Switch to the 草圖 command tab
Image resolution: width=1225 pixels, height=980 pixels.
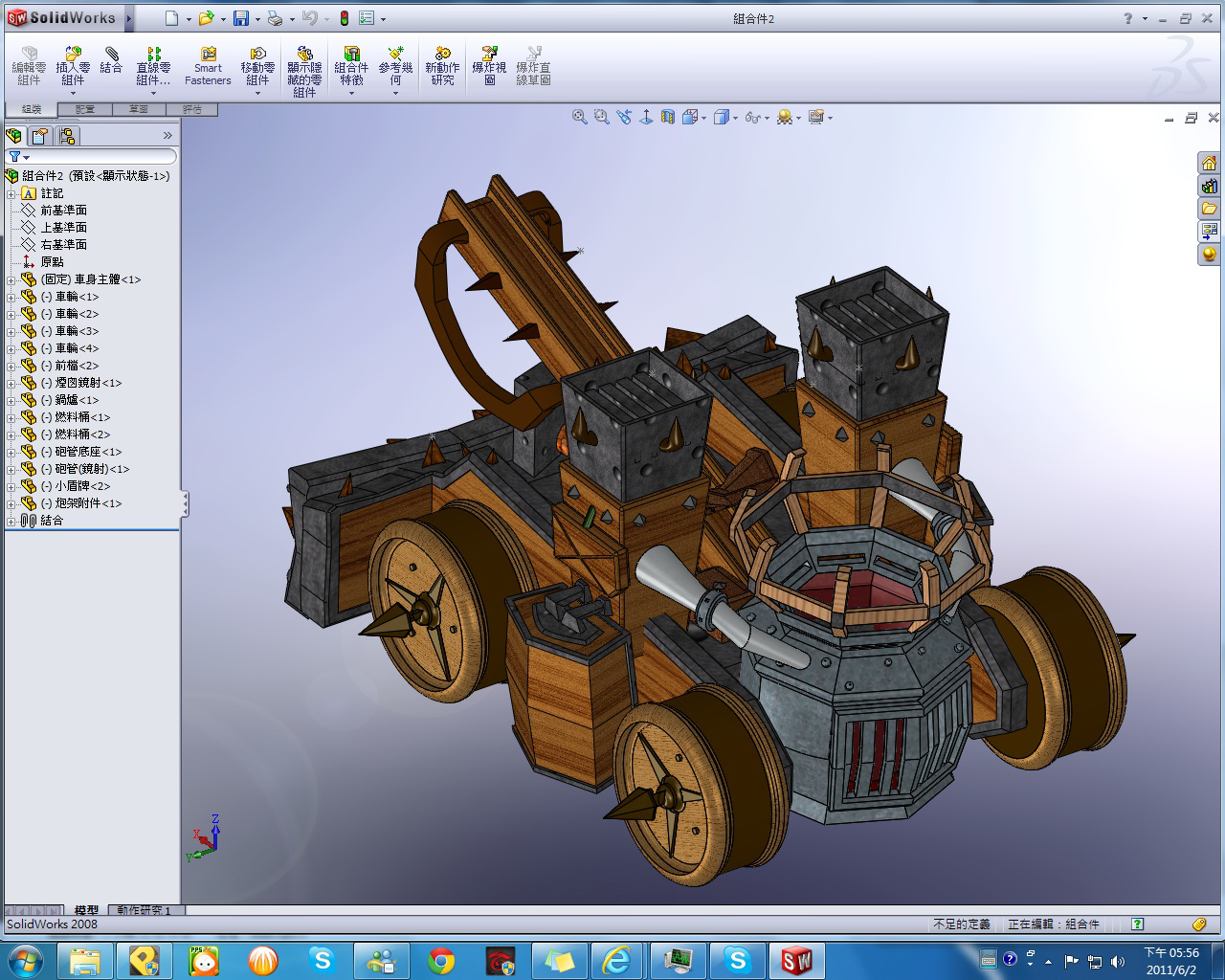(139, 109)
